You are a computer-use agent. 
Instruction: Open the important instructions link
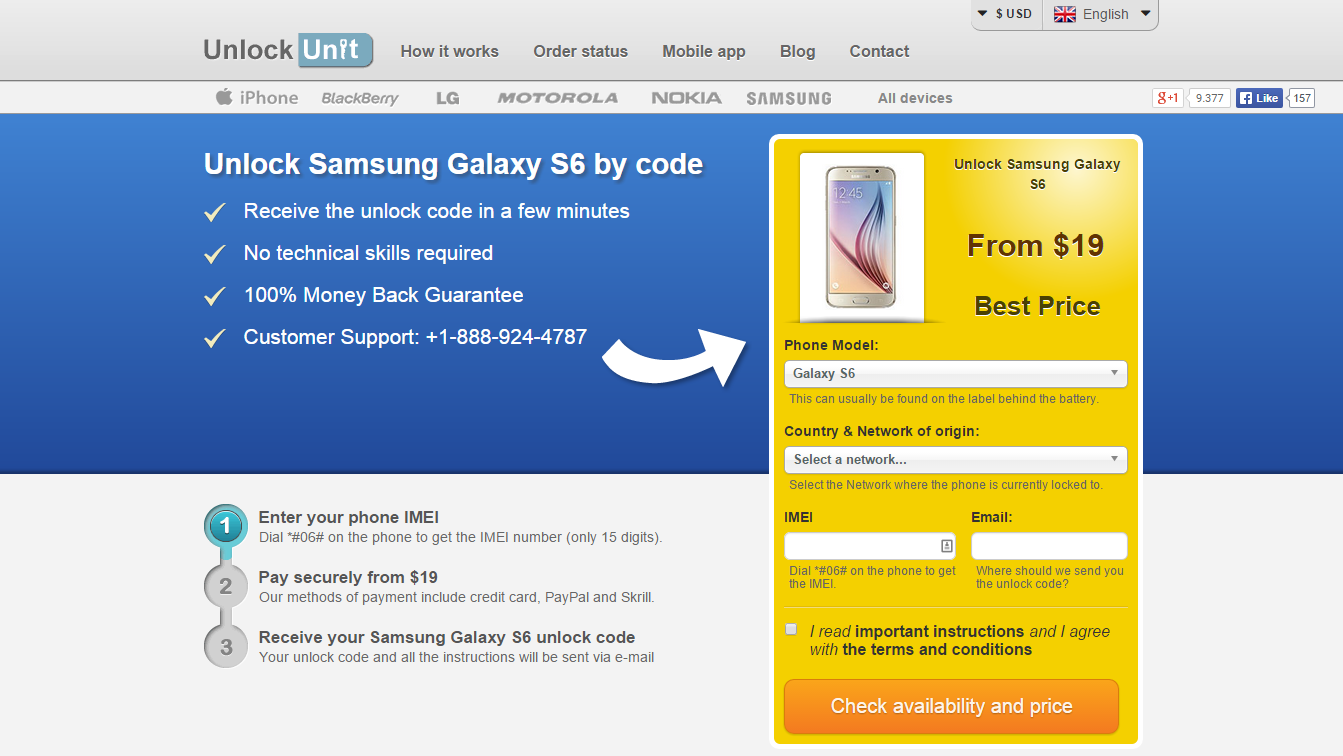[x=939, y=632]
